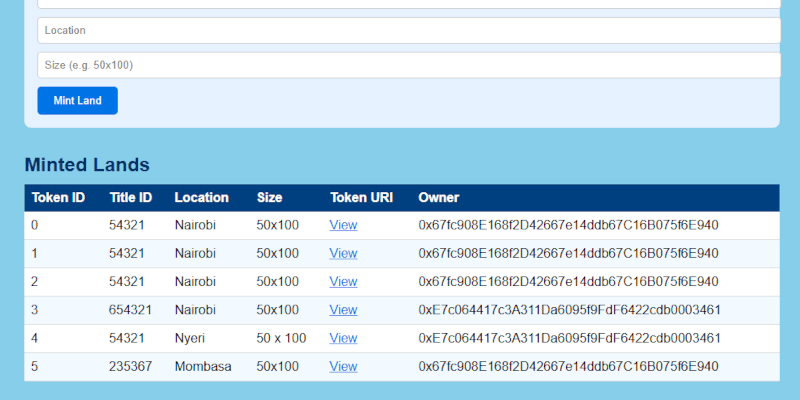Select owner address in token 3 row
The height and width of the screenshot is (400, 800).
tap(569, 310)
